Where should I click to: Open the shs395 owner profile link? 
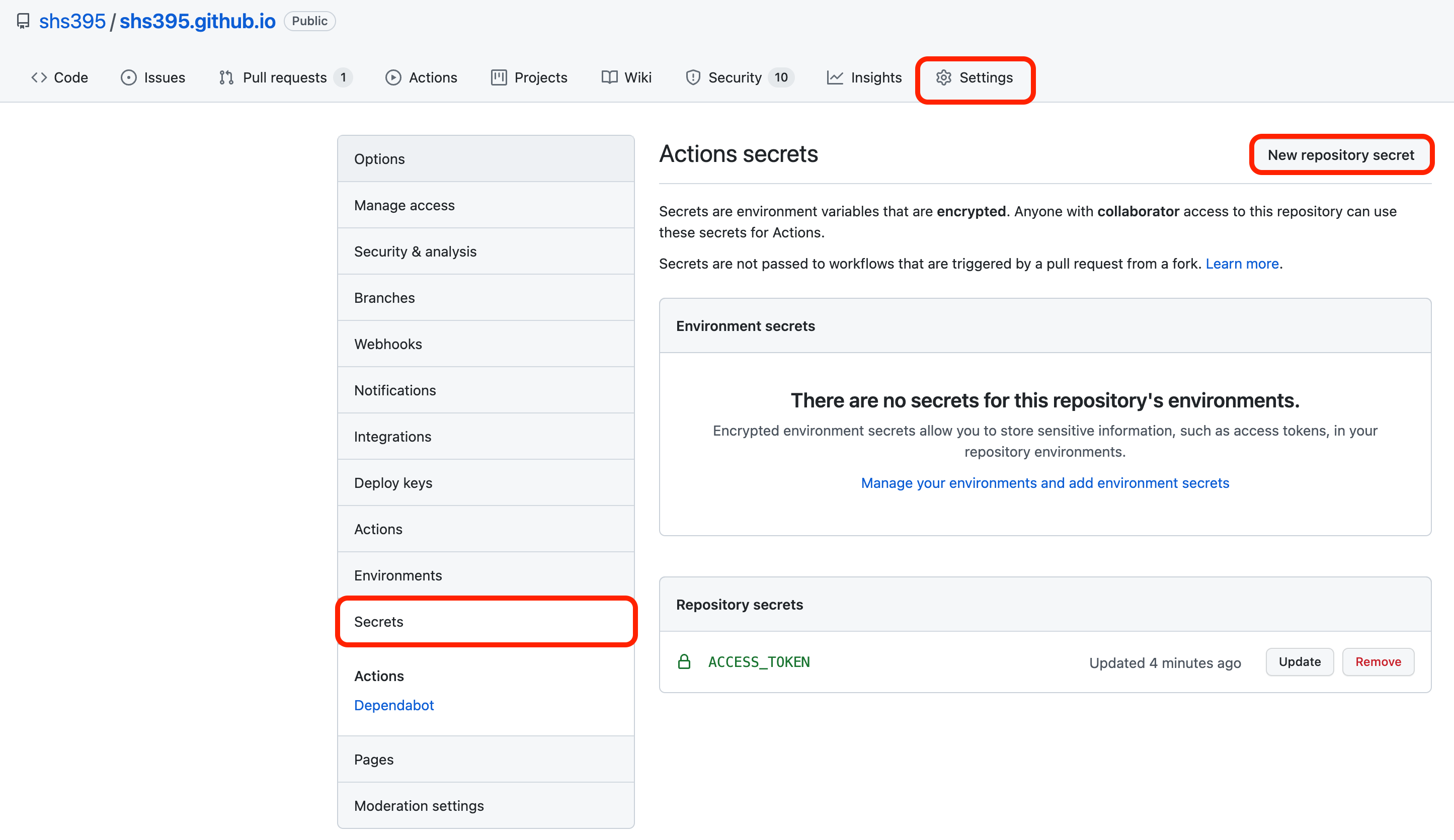point(72,21)
